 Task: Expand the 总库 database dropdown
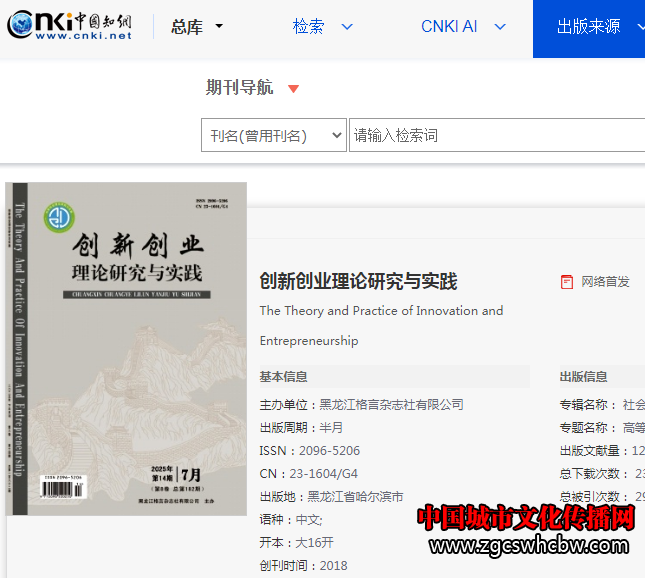pyautogui.click(x=197, y=27)
